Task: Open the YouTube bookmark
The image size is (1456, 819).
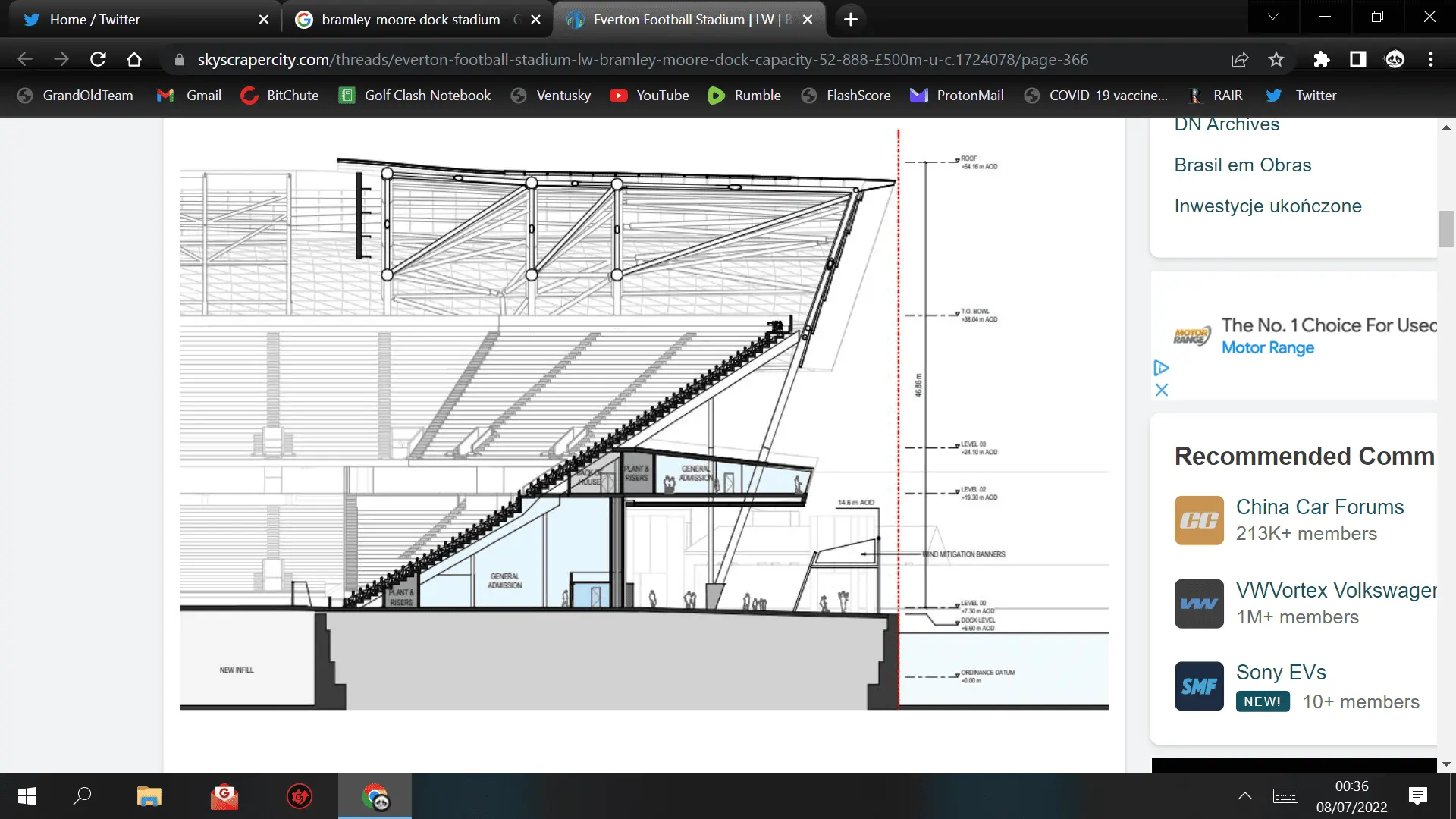Action: point(650,95)
